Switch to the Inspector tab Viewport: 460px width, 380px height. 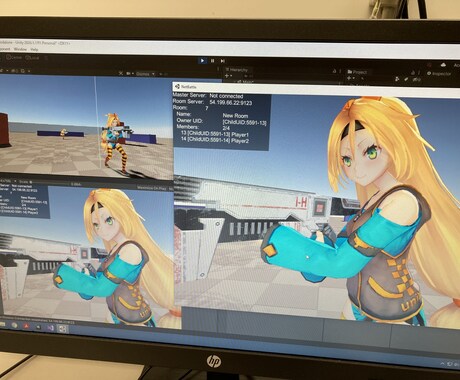tap(439, 74)
